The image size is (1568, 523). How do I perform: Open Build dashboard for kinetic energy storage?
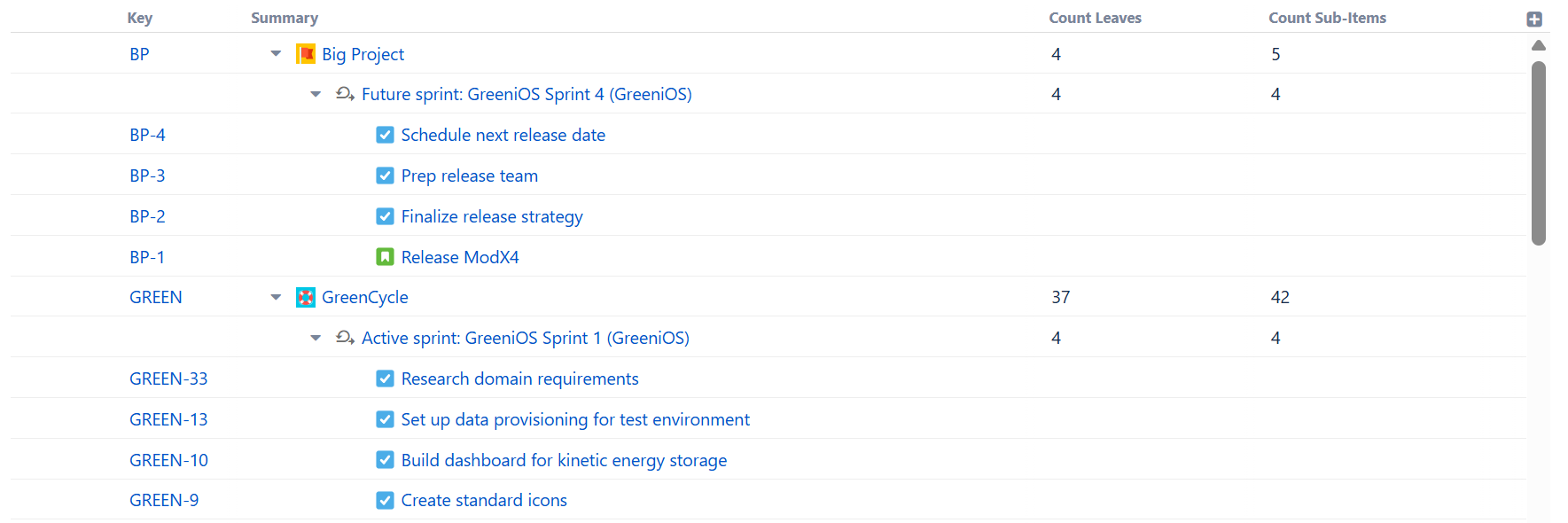[564, 460]
